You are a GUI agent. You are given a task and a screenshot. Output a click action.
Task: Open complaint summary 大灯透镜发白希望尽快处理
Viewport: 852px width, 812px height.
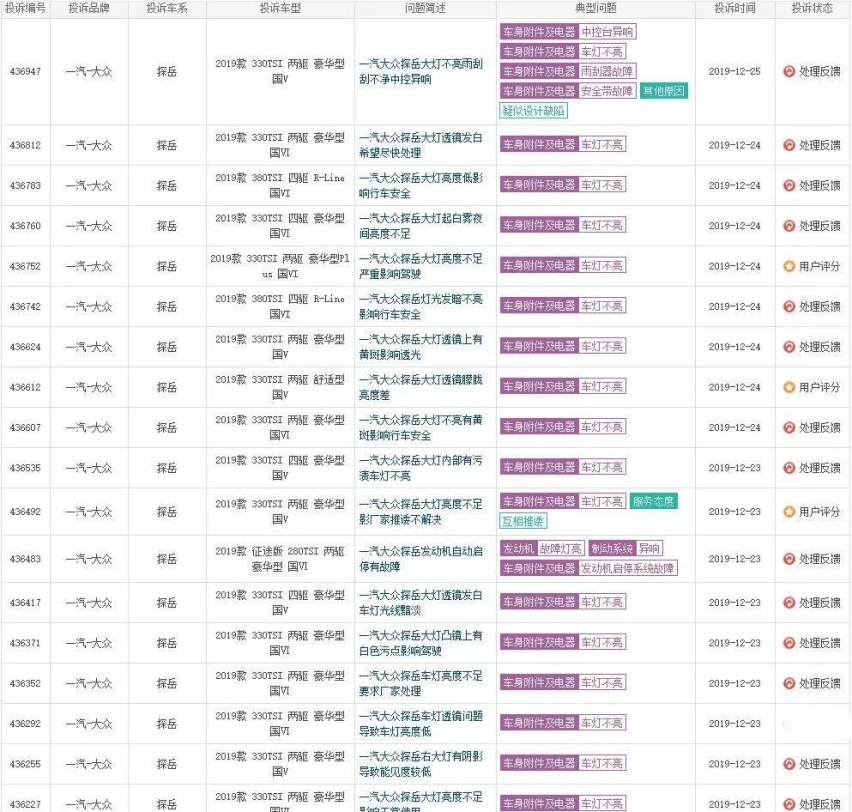[x=421, y=145]
